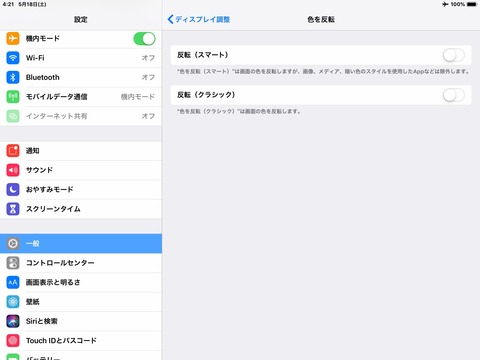This screenshot has width=480, height=360.
Task: Tap the Touch ID fingerprint icon
Action: tap(13, 340)
